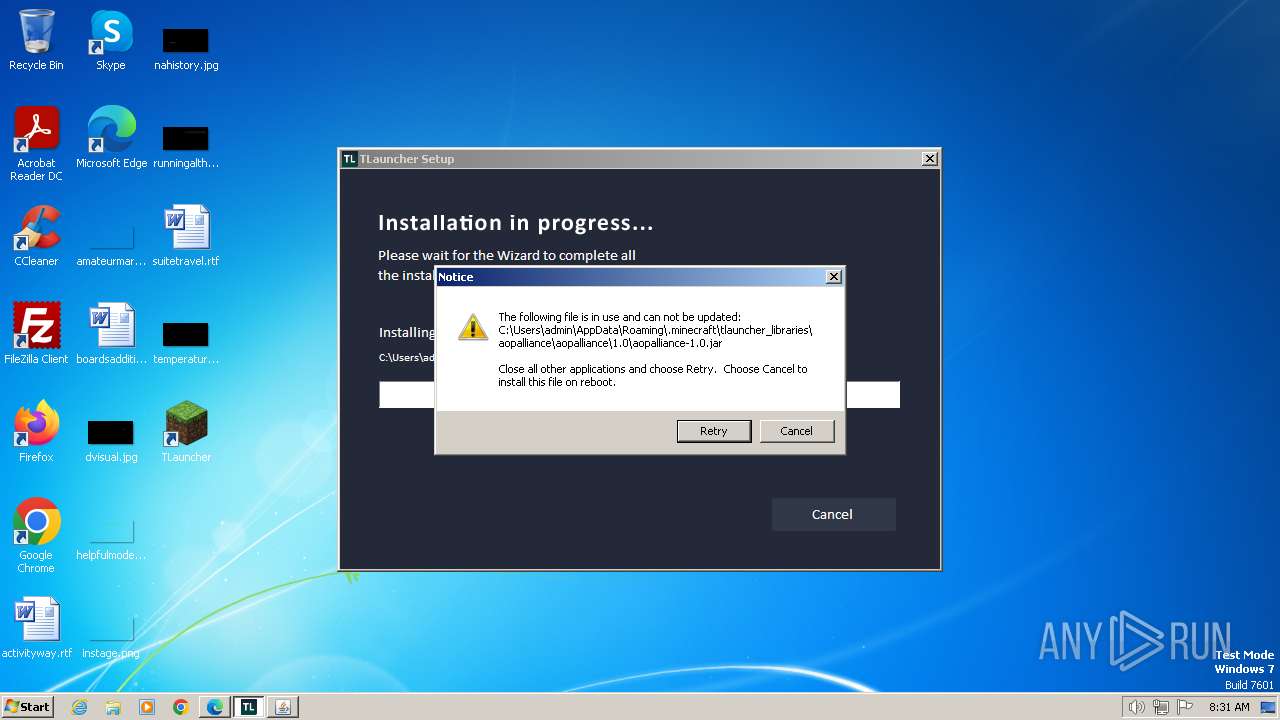The image size is (1280, 720).
Task: Select temperatur... desktop file
Action: (186, 342)
